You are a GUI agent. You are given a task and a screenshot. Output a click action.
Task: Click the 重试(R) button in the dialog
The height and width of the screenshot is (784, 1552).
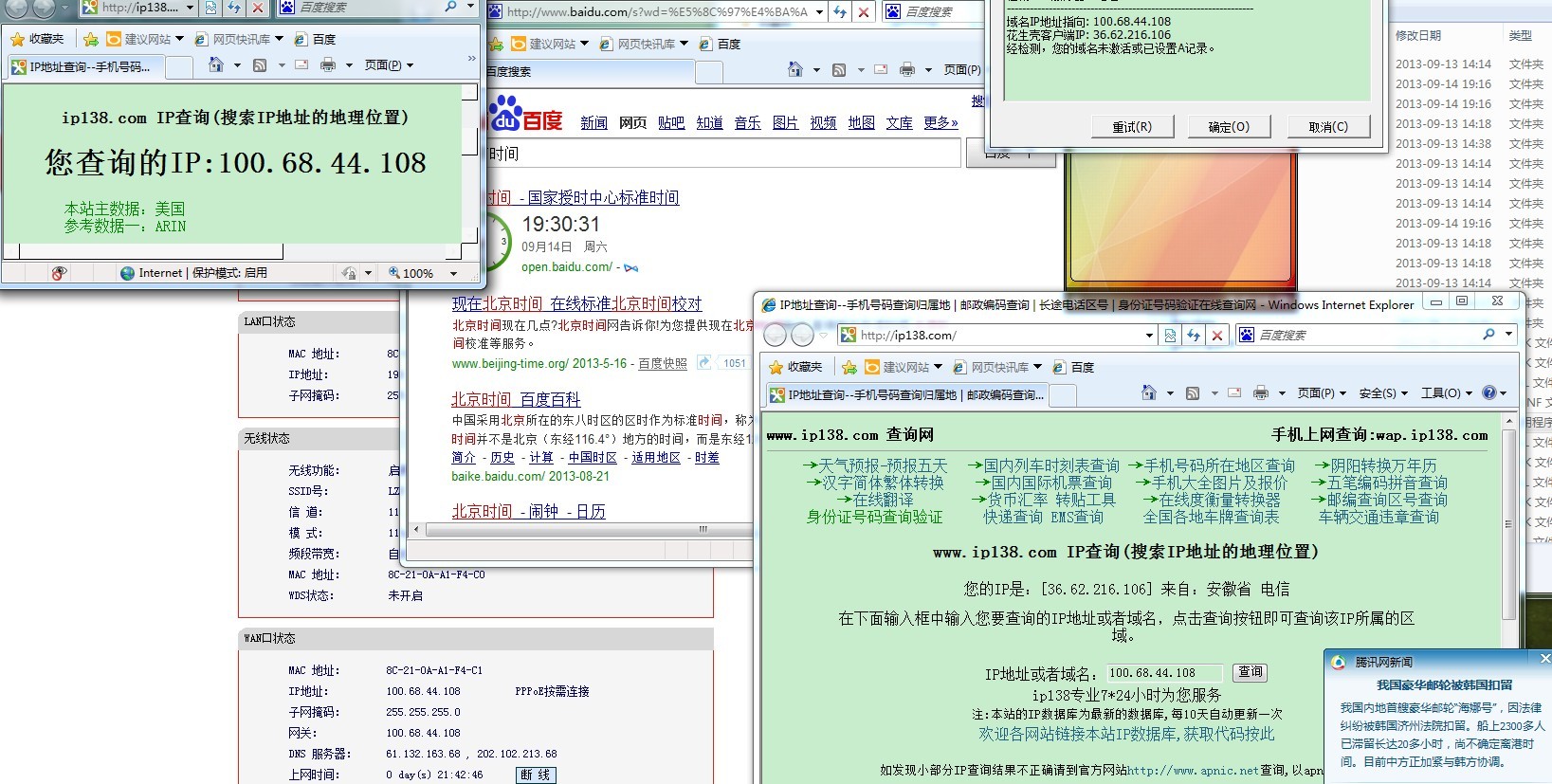[1132, 127]
